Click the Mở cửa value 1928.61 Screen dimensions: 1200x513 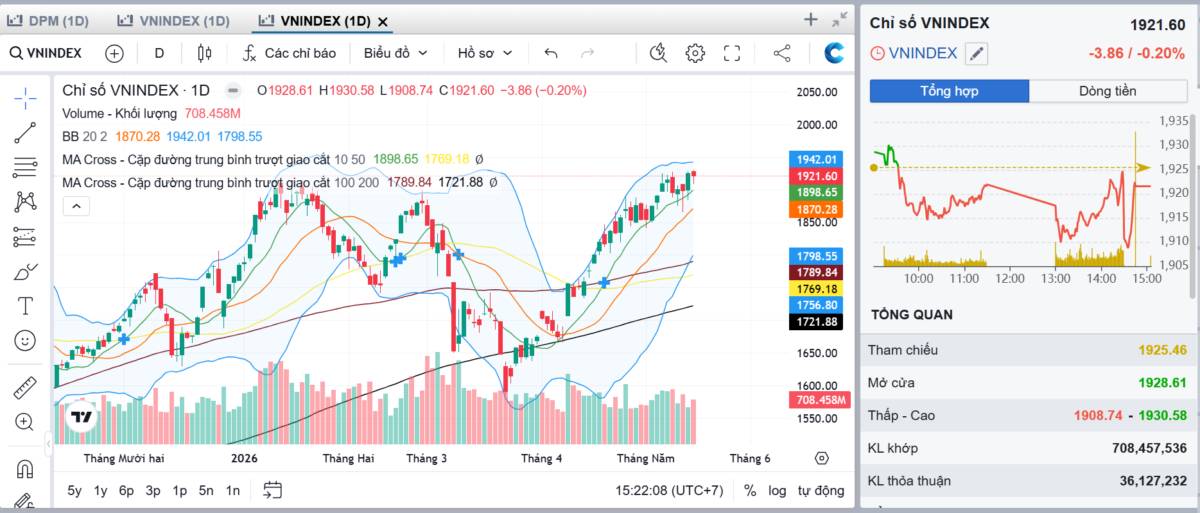pyautogui.click(x=1162, y=382)
